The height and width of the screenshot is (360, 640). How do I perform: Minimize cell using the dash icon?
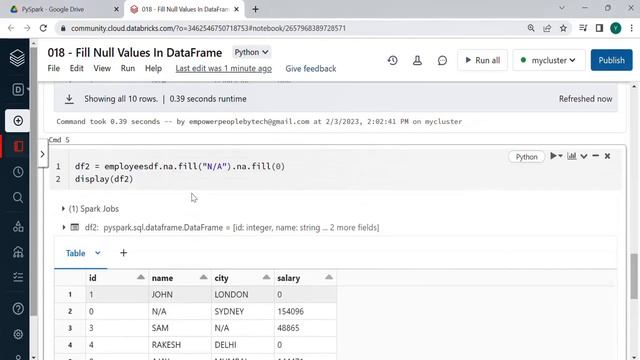(x=596, y=156)
